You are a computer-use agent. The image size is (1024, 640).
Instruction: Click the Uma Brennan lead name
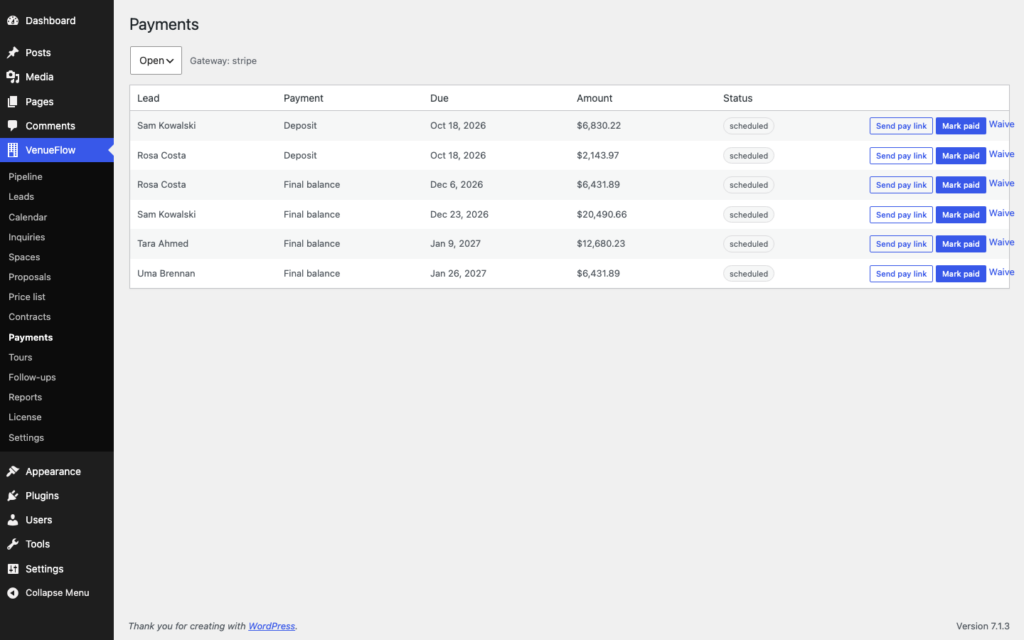(x=166, y=273)
